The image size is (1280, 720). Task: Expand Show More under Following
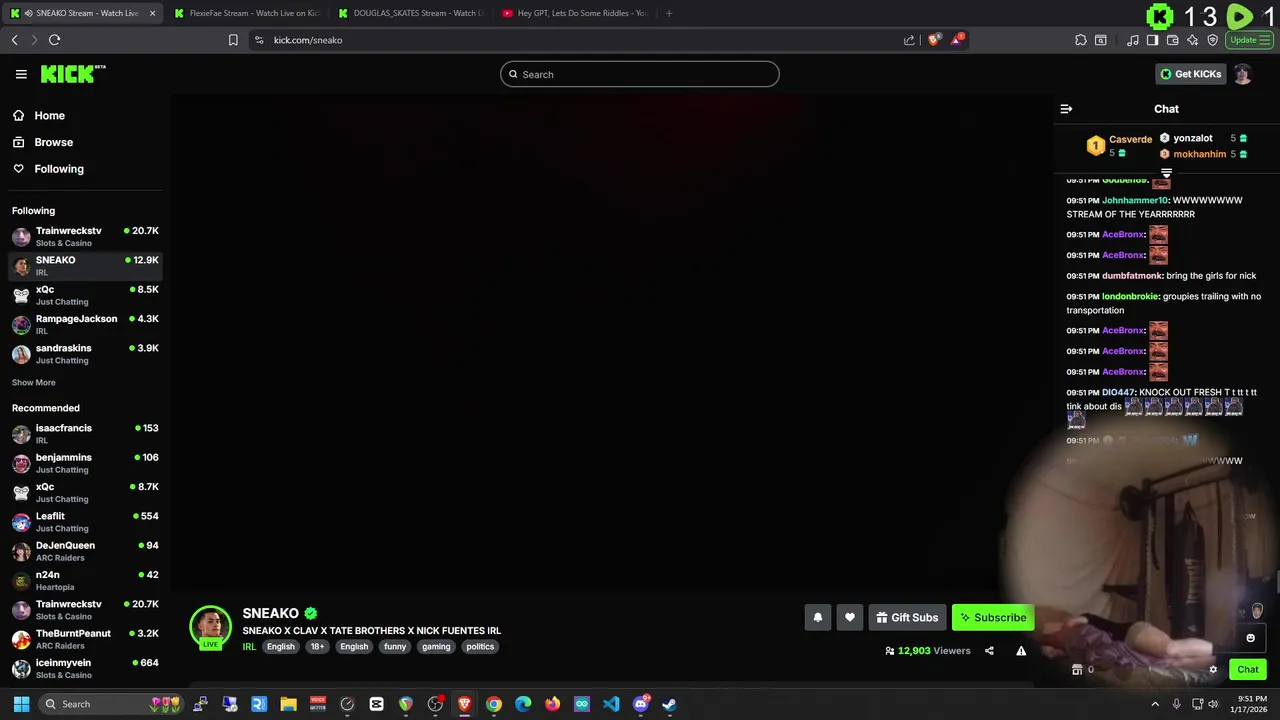tap(34, 382)
